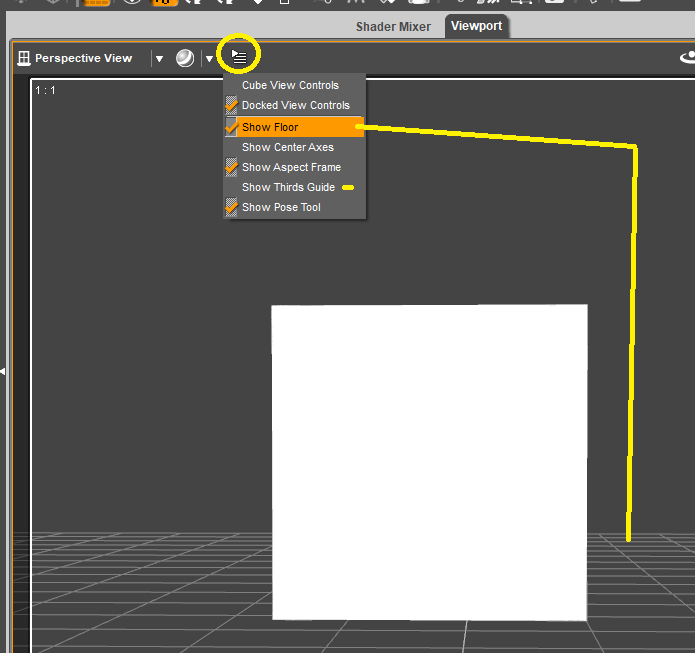This screenshot has width=695, height=653.
Task: Uncheck the Show Pose Tool option
Action: [295, 207]
